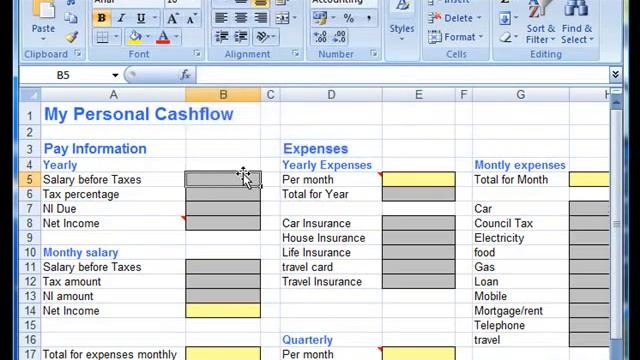Apply red Font Color

(x=163, y=37)
